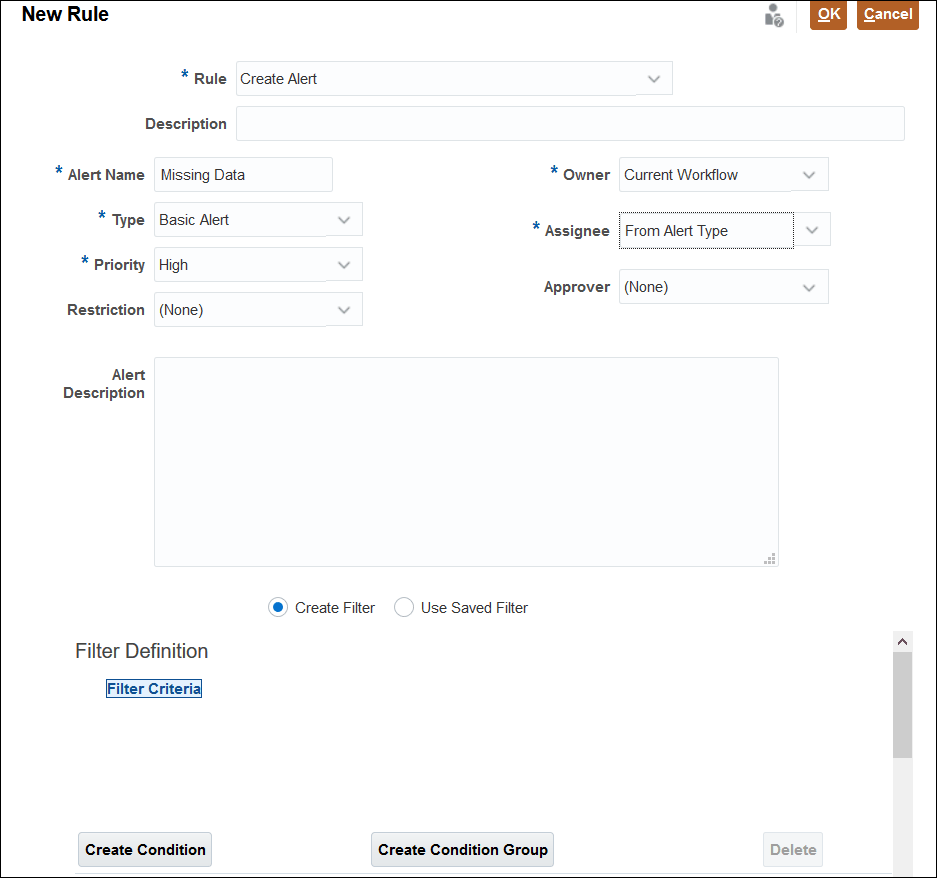
Task: Expand the Restriction dropdown
Action: 344,310
